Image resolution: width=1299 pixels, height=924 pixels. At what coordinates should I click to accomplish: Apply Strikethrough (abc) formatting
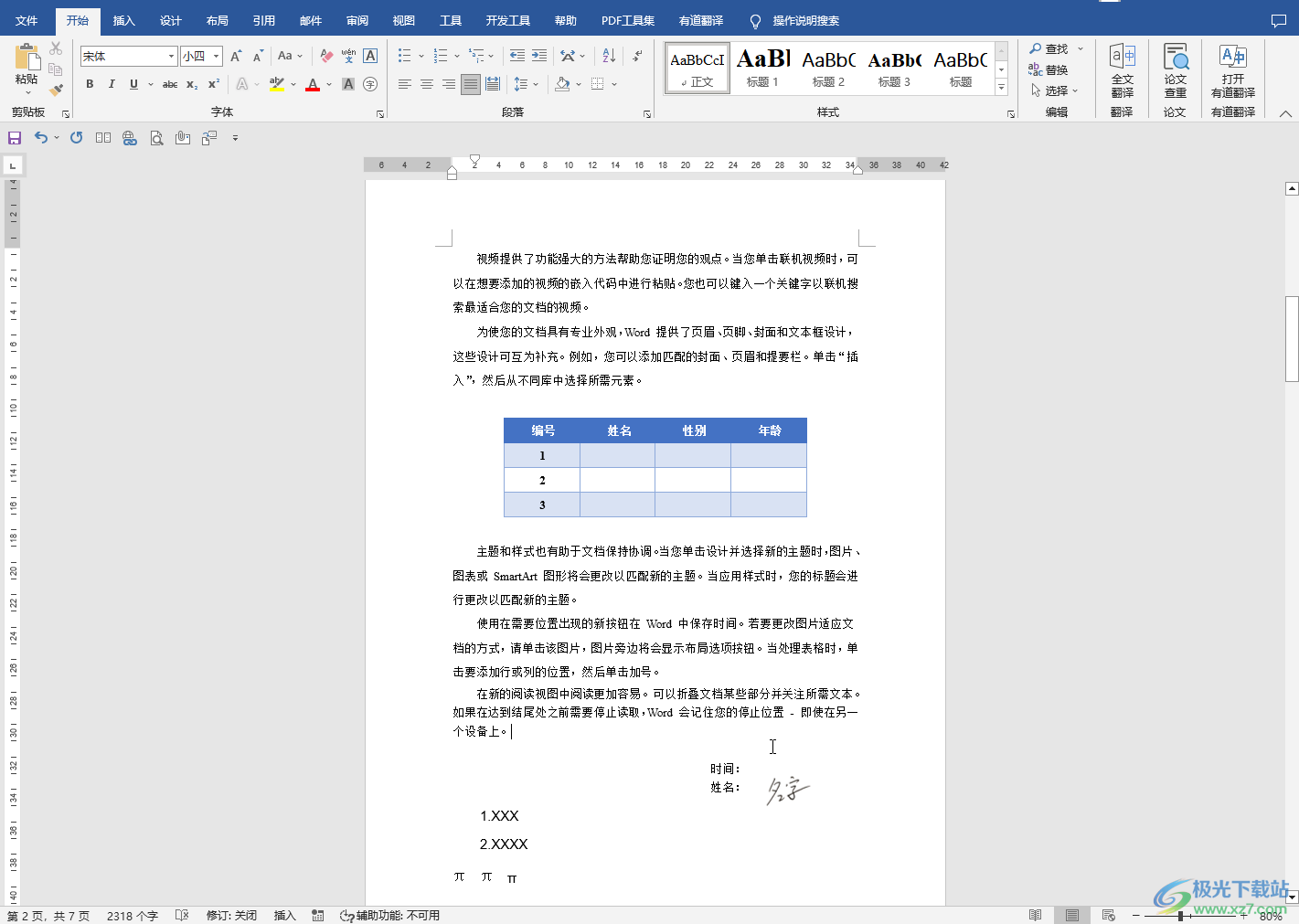click(x=170, y=84)
